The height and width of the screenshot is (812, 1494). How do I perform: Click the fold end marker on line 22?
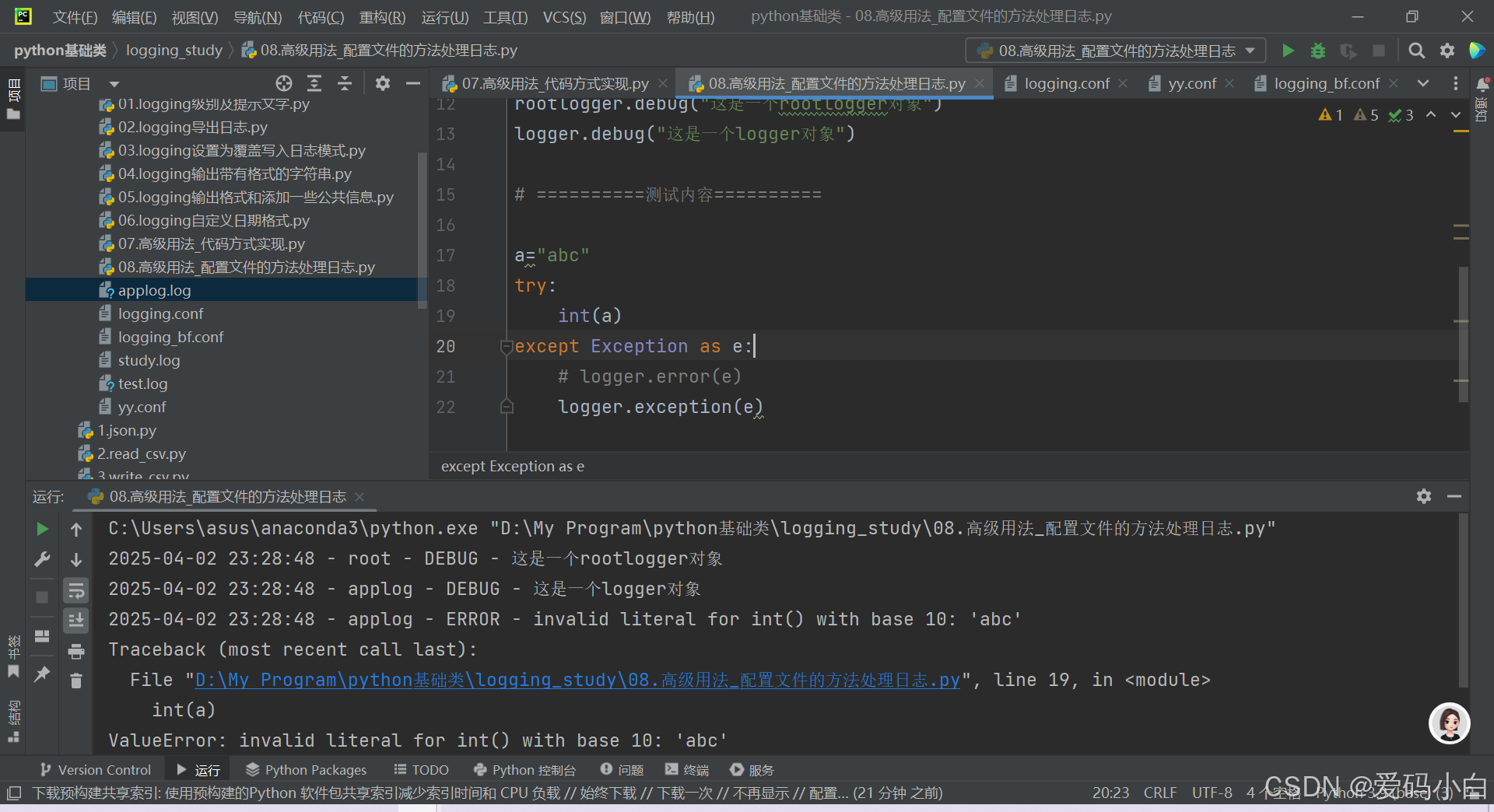click(x=507, y=407)
